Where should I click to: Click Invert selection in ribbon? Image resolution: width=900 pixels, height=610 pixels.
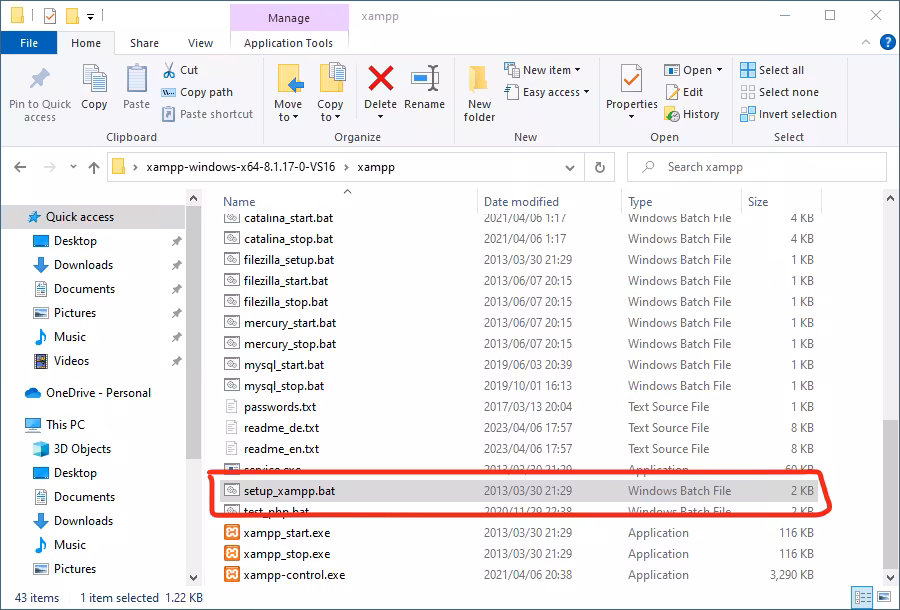click(x=789, y=114)
